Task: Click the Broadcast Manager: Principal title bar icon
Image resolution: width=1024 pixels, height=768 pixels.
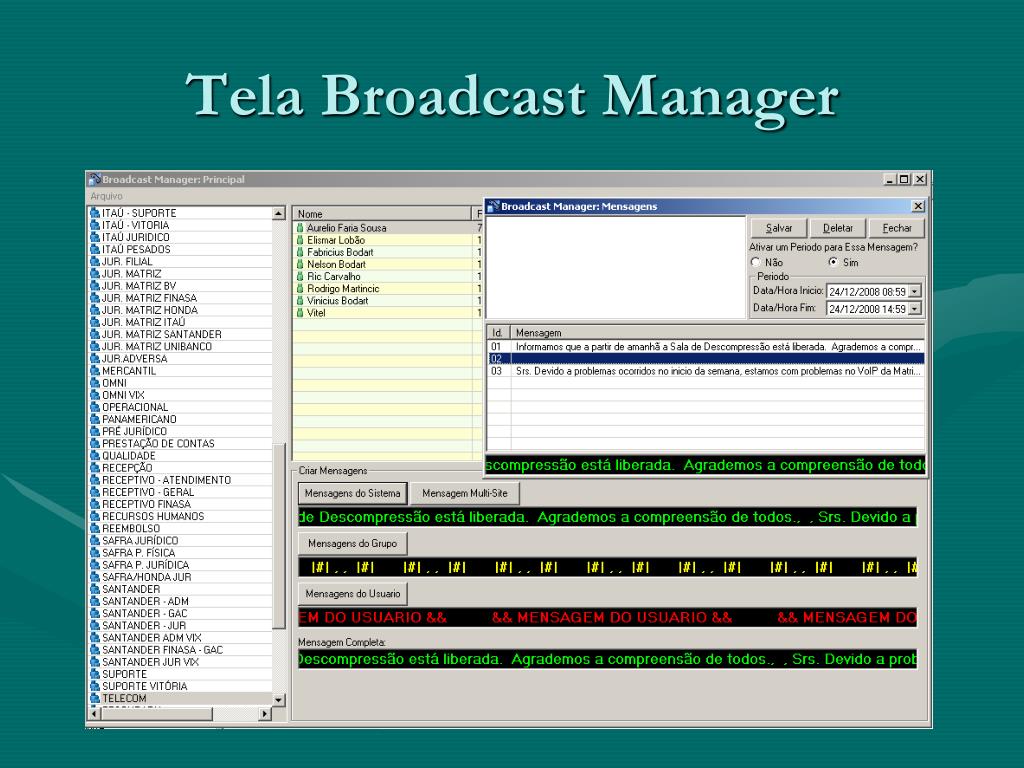Action: 95,179
